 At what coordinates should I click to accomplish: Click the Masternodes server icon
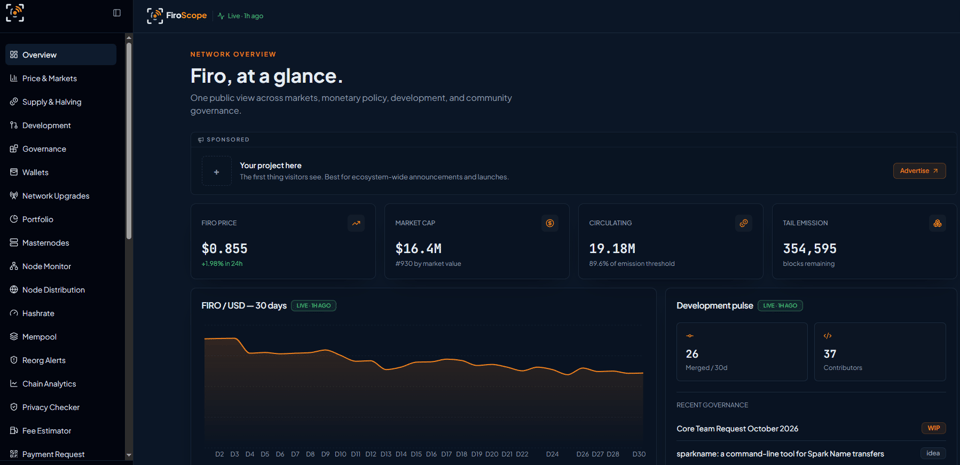[x=13, y=243]
